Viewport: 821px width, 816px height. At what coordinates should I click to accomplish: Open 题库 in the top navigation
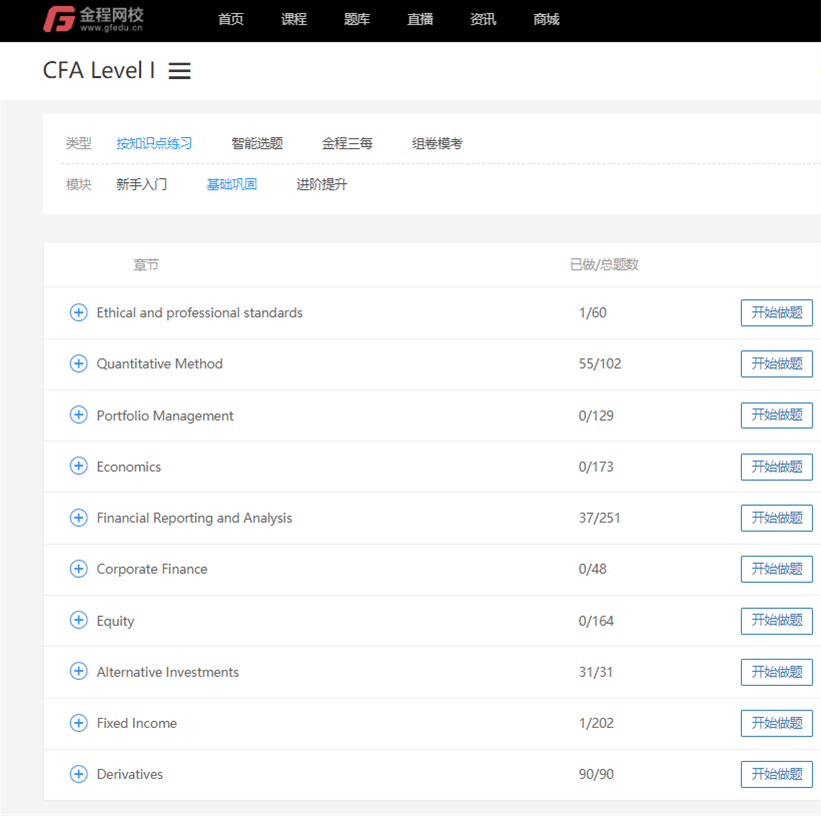pyautogui.click(x=357, y=19)
